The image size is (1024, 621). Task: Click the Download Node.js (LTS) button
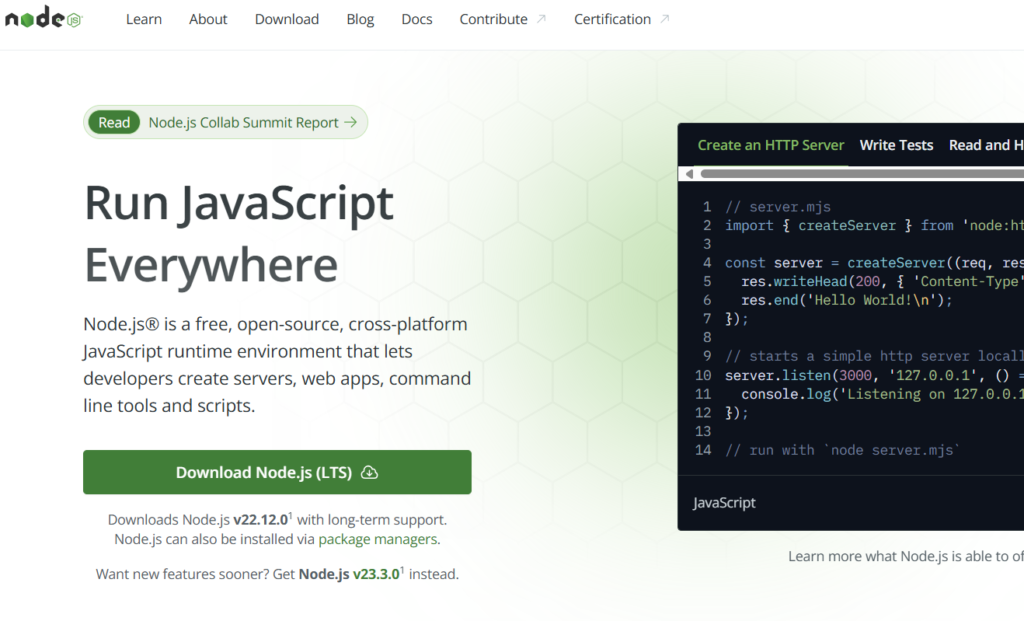tap(277, 473)
